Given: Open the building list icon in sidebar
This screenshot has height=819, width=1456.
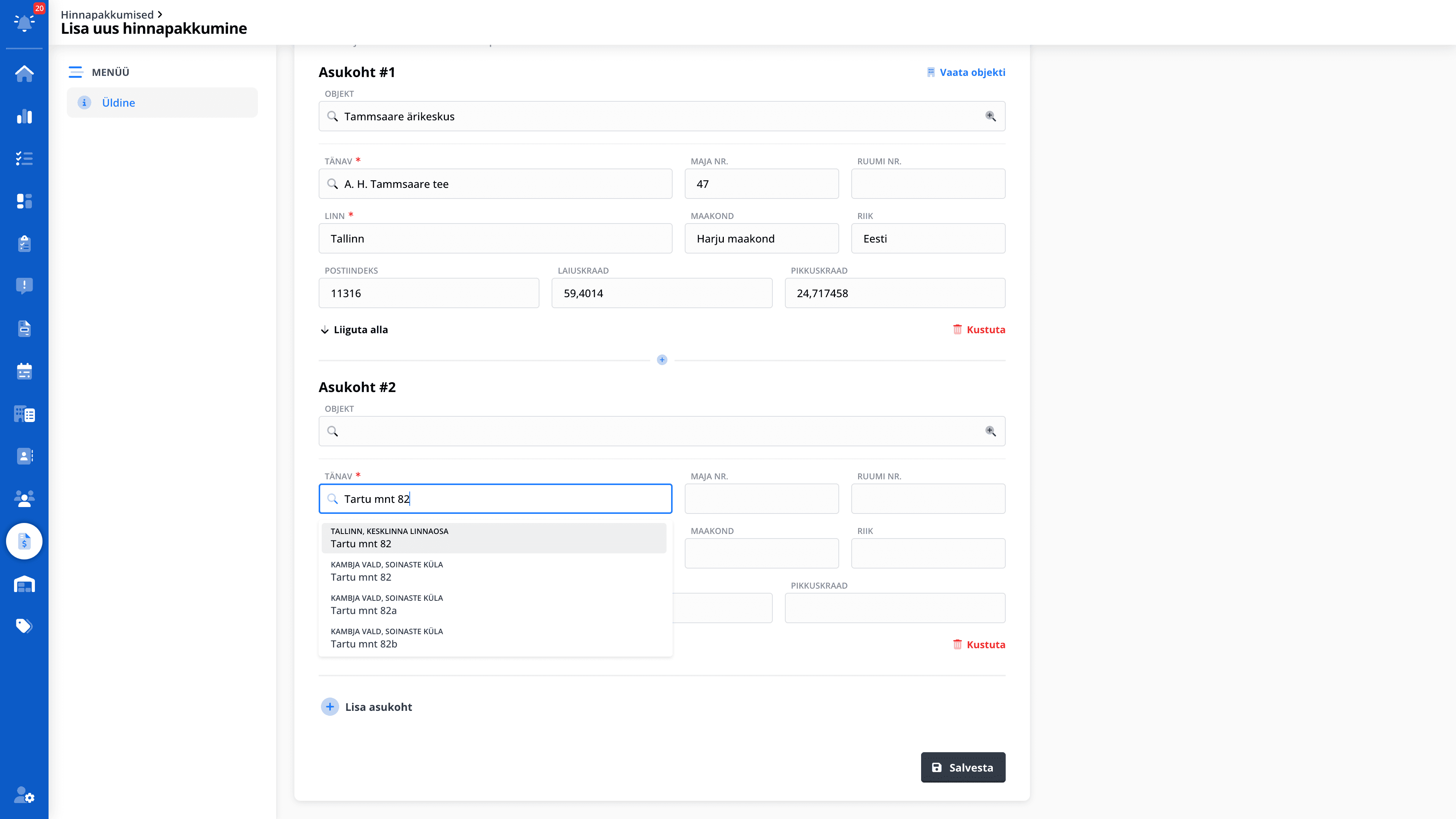Looking at the screenshot, I should [24, 414].
